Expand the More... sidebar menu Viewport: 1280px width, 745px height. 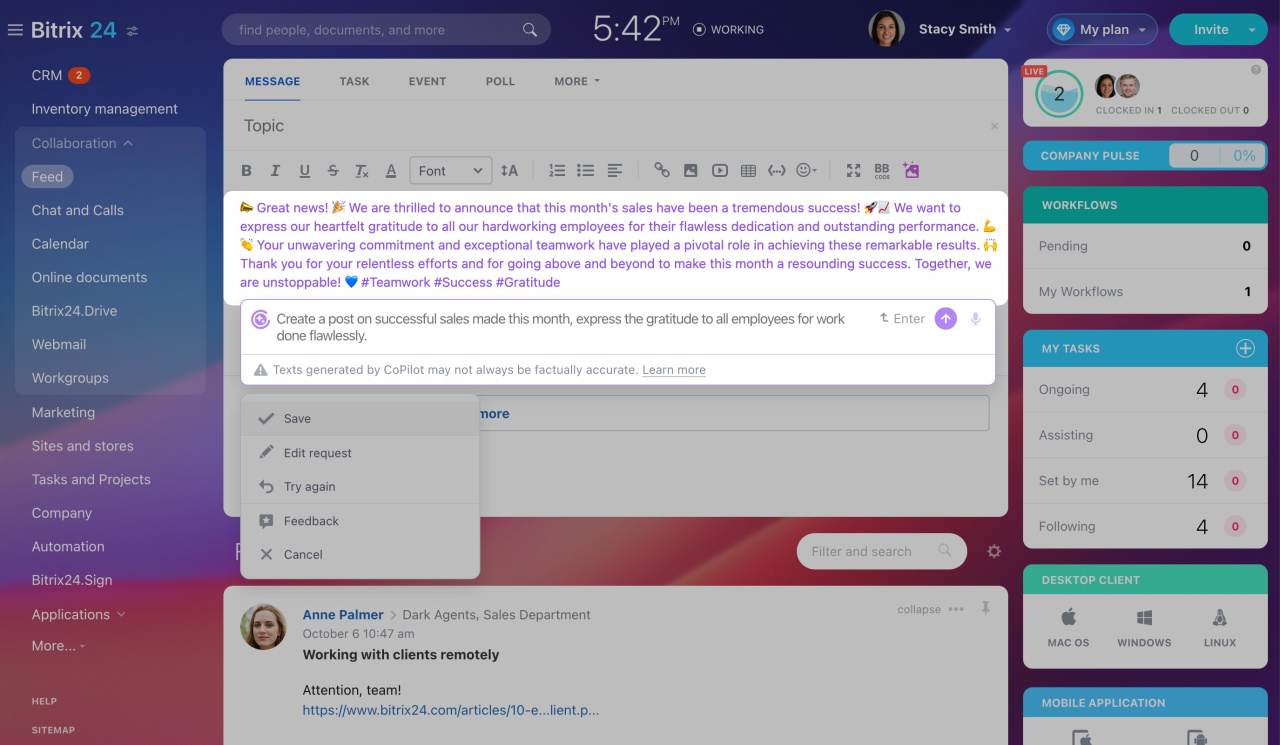point(58,646)
